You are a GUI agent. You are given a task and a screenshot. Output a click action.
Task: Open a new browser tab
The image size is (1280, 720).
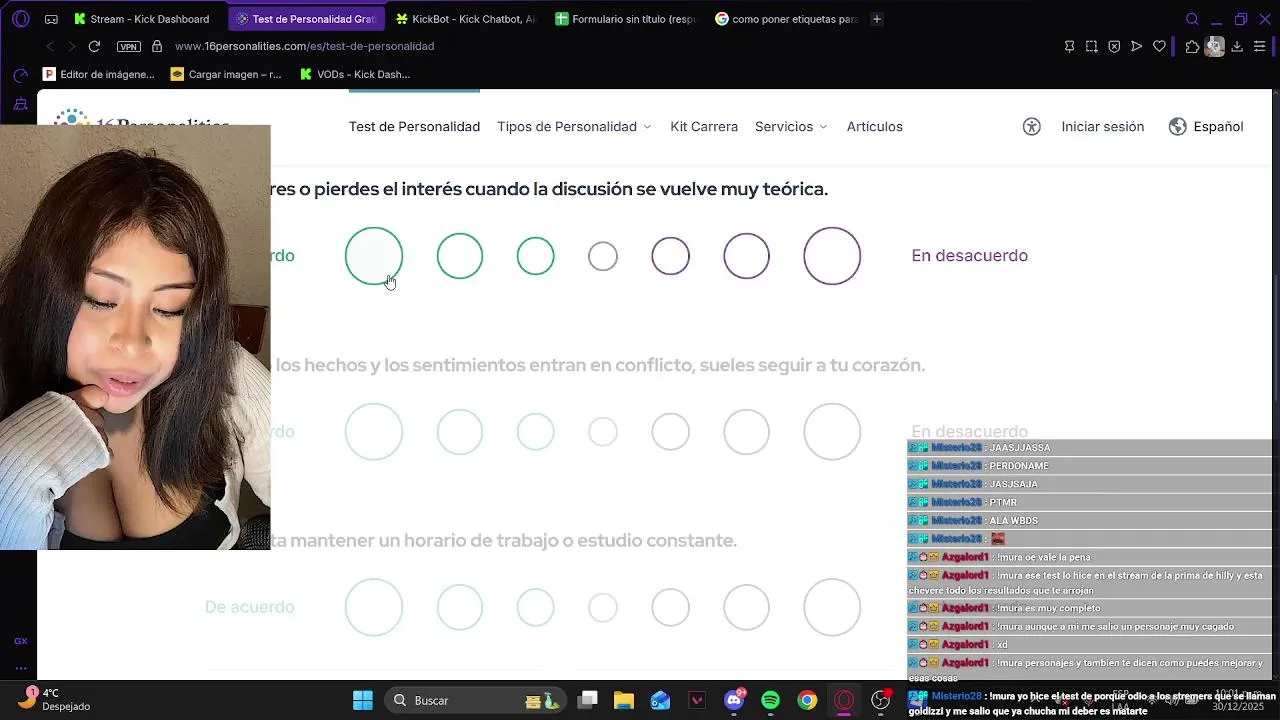pyautogui.click(x=877, y=19)
